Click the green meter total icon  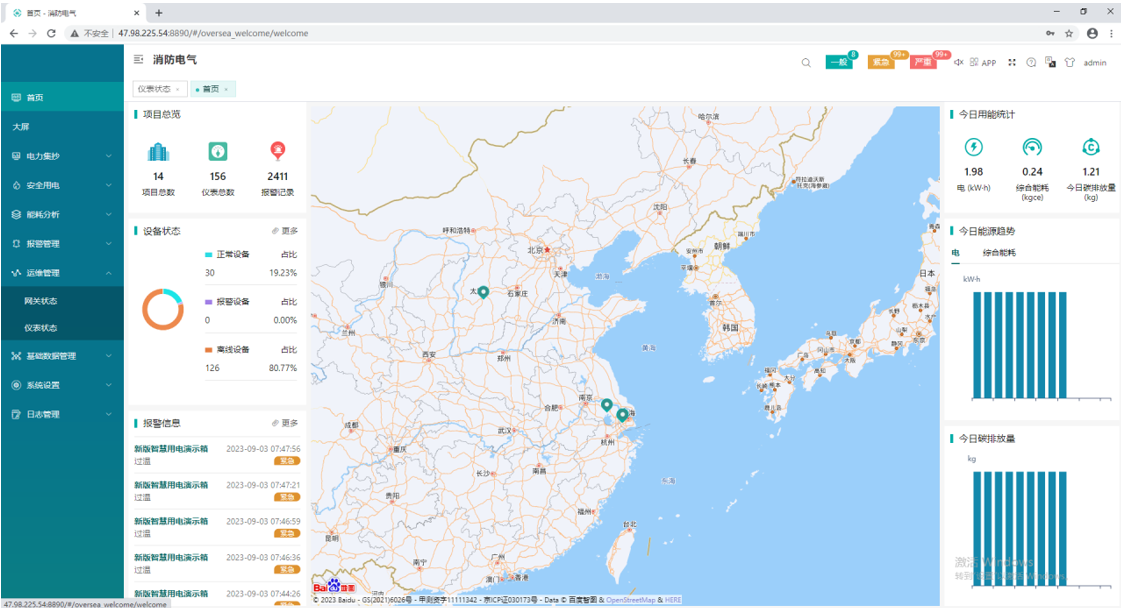(217, 151)
